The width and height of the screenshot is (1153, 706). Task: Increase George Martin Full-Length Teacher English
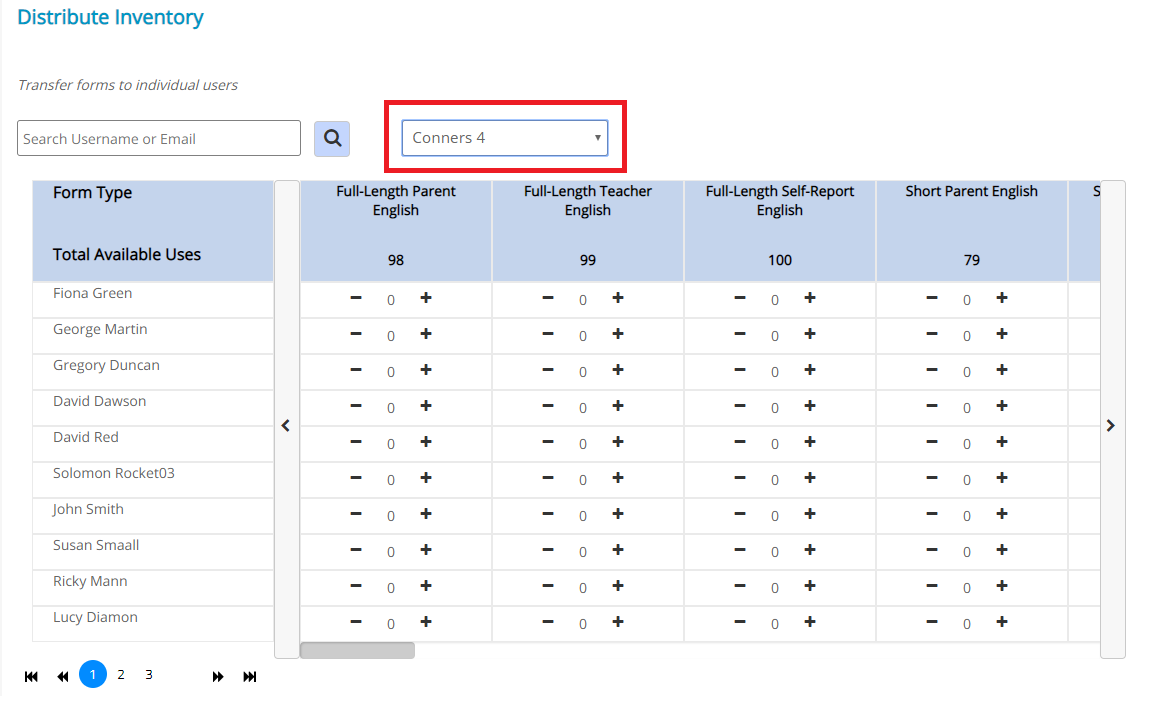coord(618,334)
